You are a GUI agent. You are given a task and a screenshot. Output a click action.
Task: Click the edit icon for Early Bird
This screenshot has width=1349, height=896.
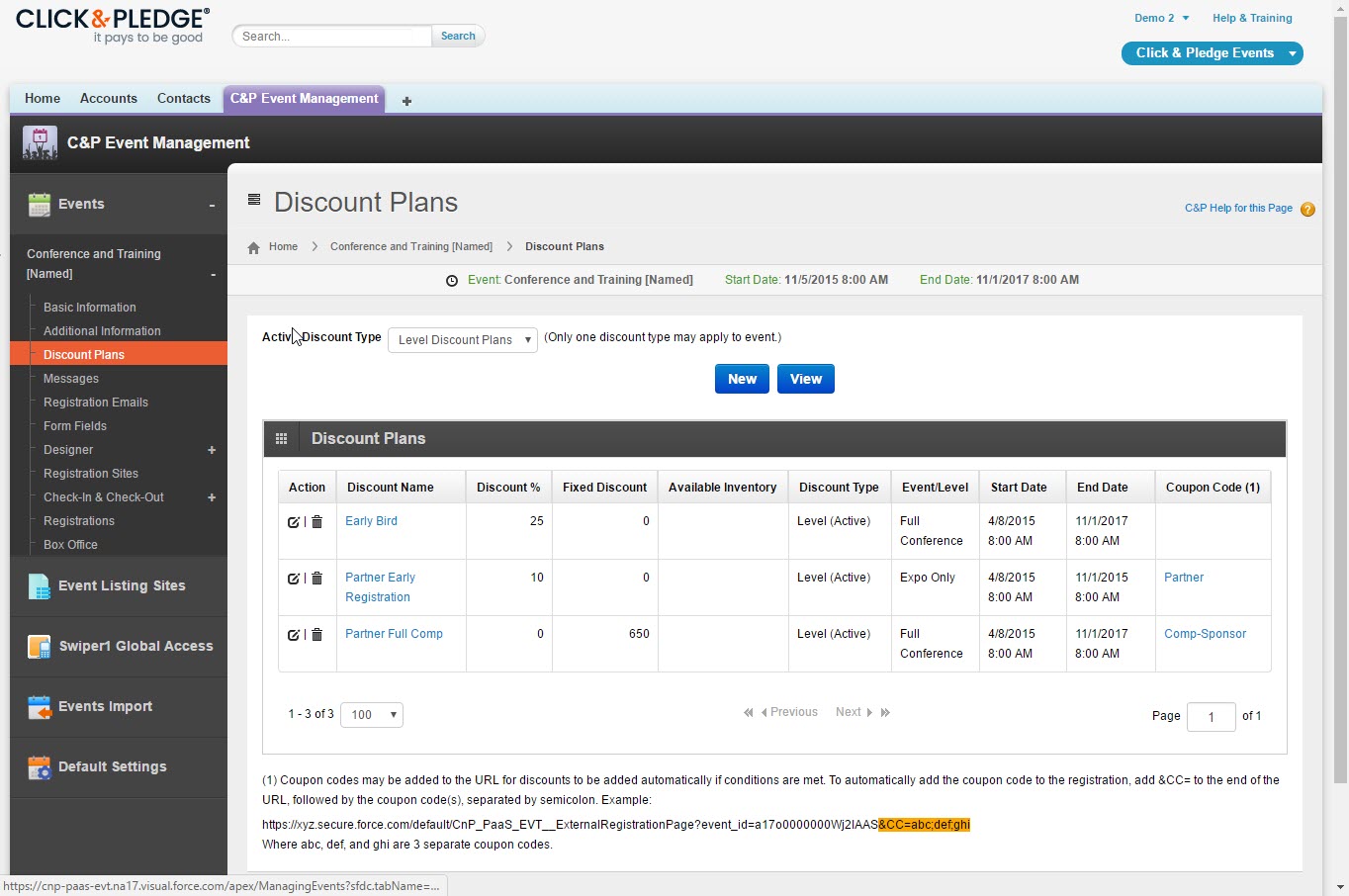[x=294, y=521]
